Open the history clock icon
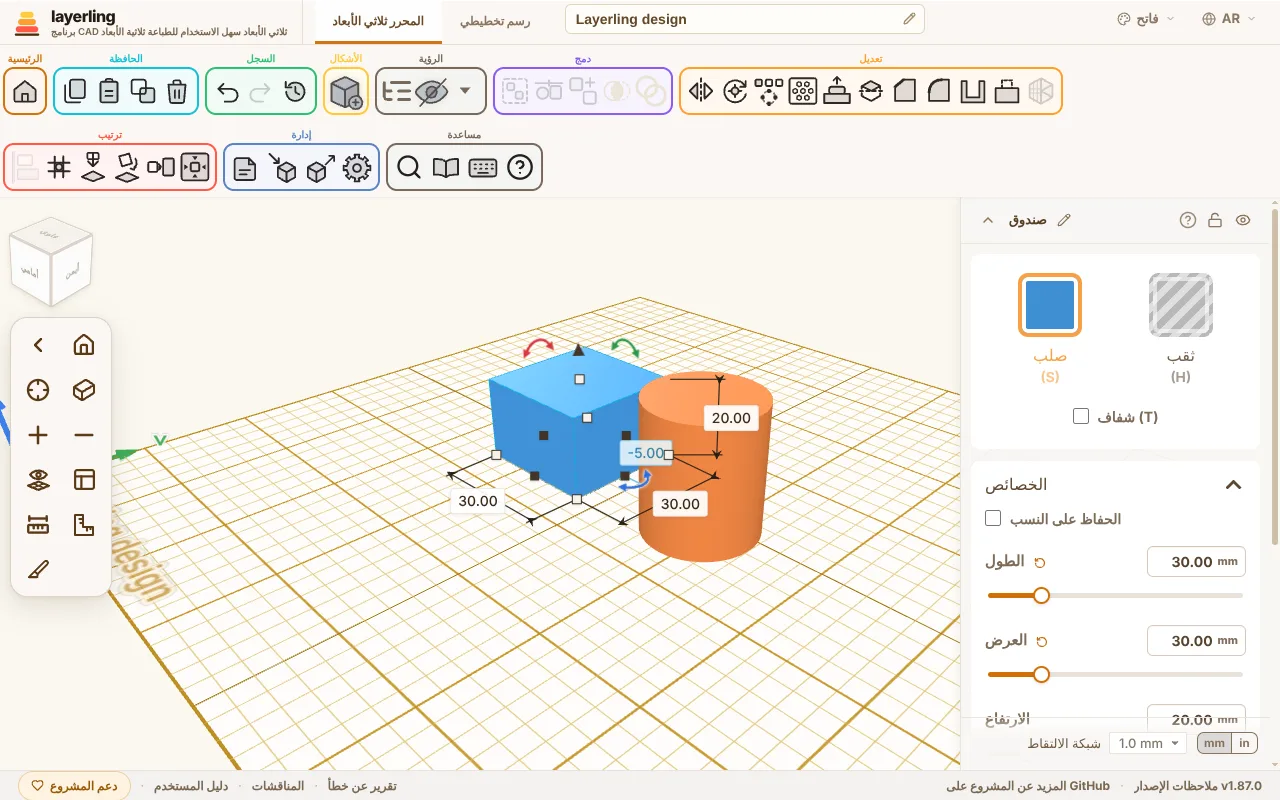Image resolution: width=1280 pixels, height=800 pixels. [294, 92]
